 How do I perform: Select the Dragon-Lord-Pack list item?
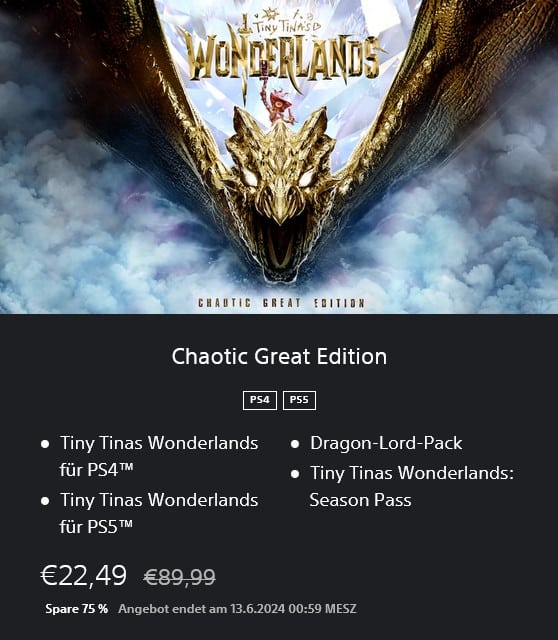click(386, 443)
